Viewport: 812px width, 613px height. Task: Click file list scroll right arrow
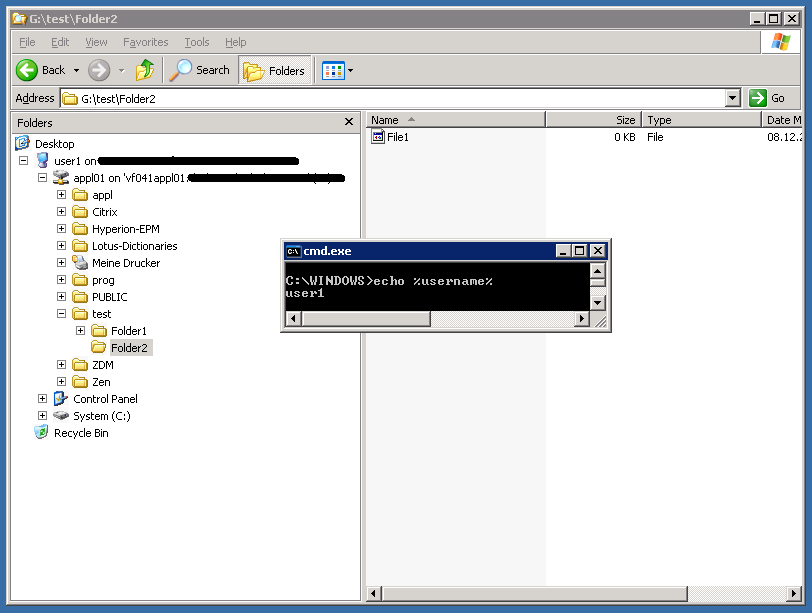pyautogui.click(x=794, y=593)
